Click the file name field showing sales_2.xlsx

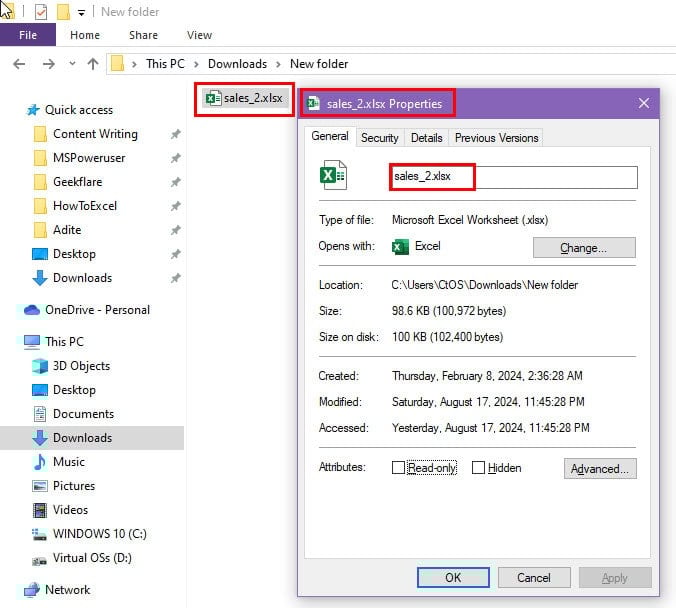point(513,177)
